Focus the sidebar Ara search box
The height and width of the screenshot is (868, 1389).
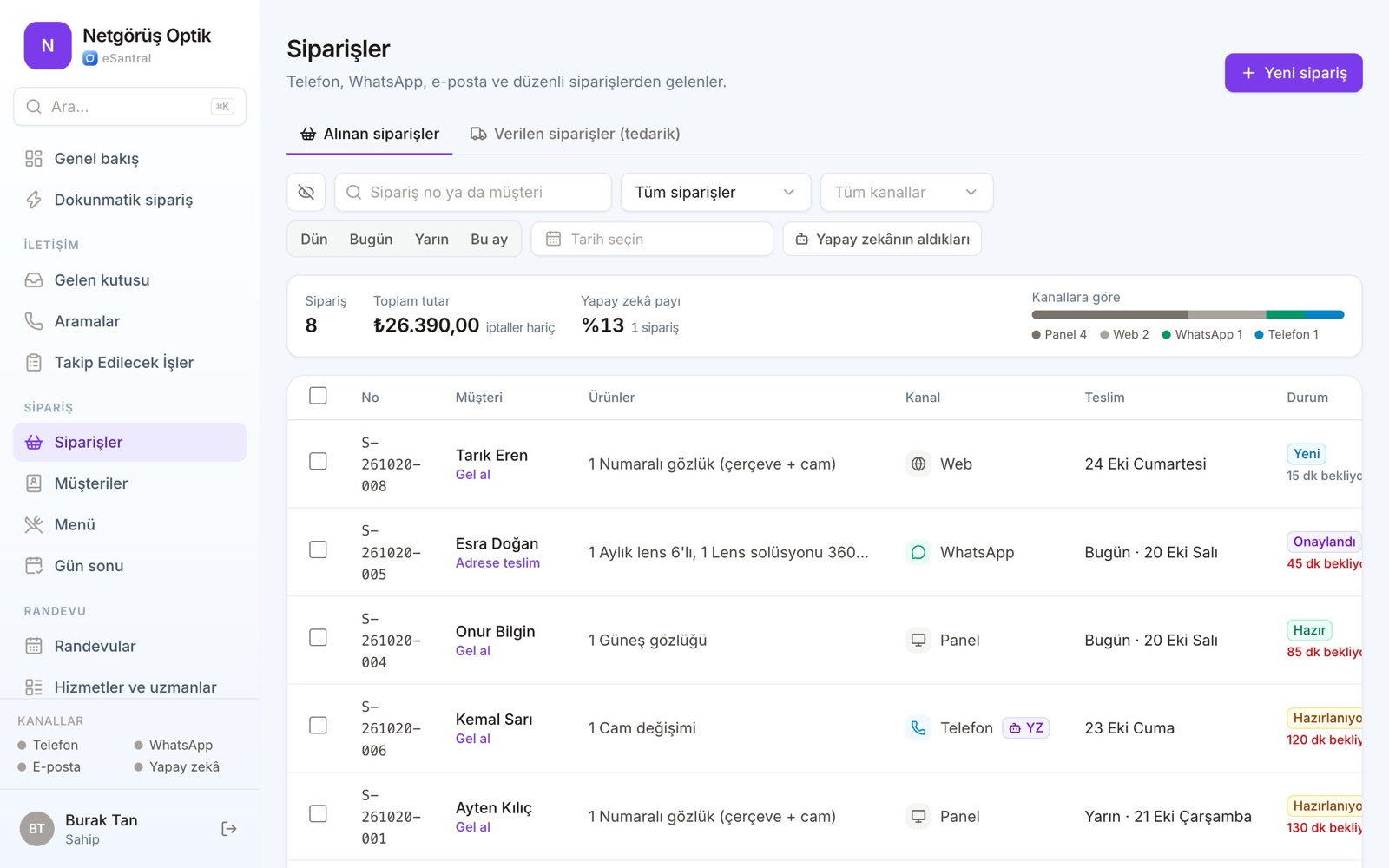click(129, 107)
